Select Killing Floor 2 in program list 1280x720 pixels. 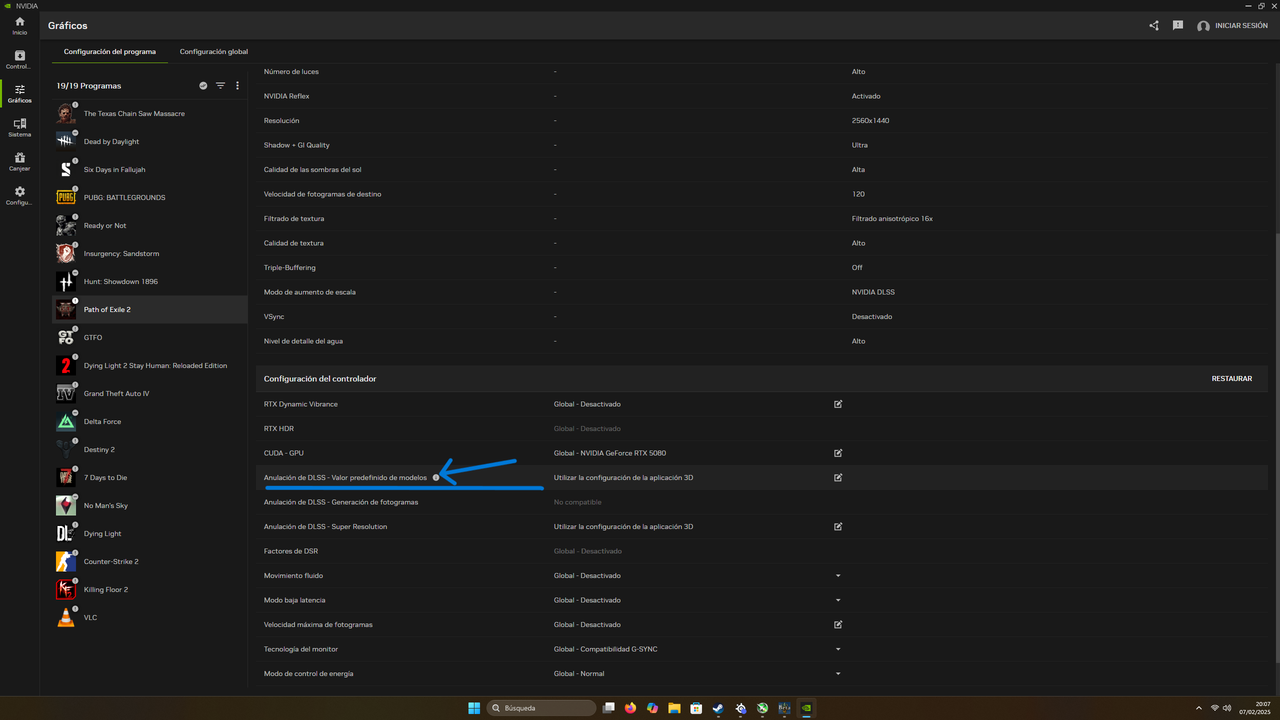coord(150,590)
